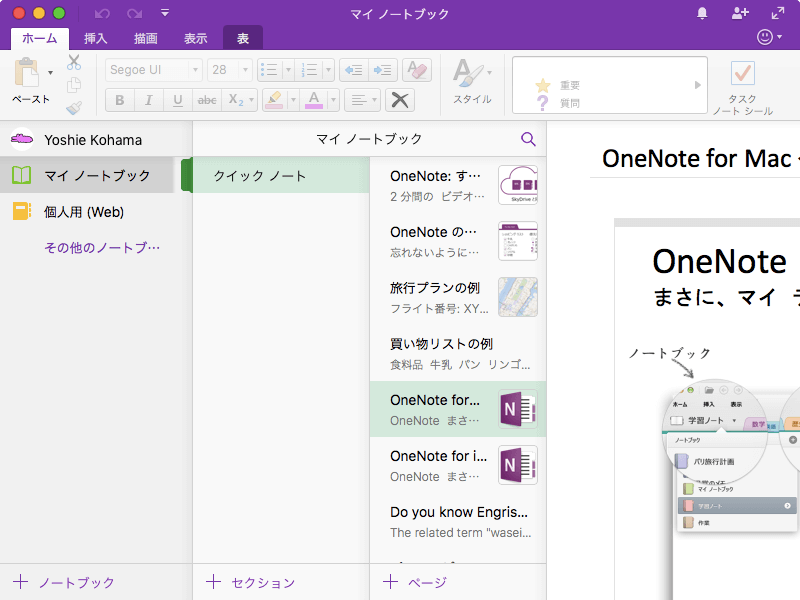
Task: Expand the tags gallery arrow
Action: click(697, 85)
